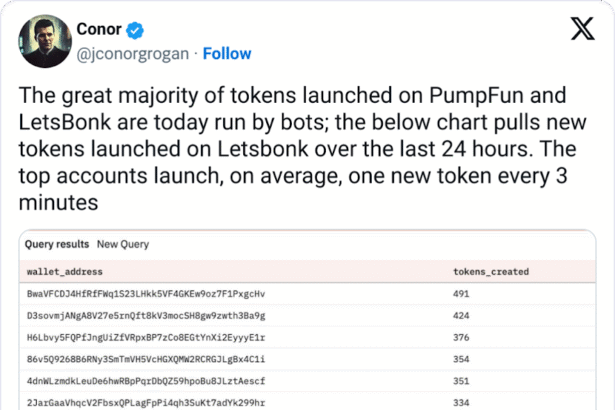Image resolution: width=615 pixels, height=410 pixels.
Task: Click the 424 tokens_created cell
Action: (x=462, y=315)
